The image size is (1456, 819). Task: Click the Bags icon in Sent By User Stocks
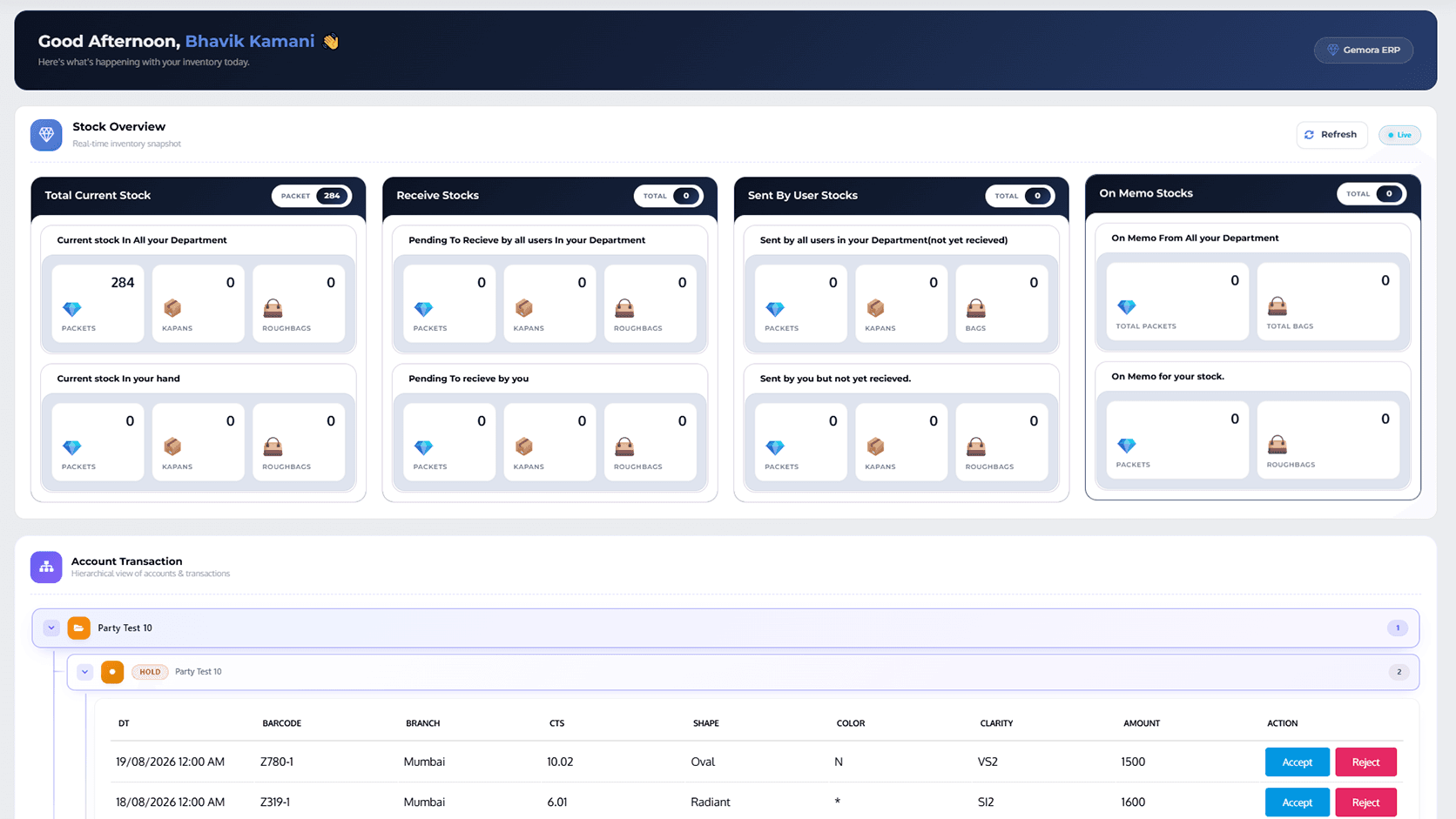(x=976, y=308)
